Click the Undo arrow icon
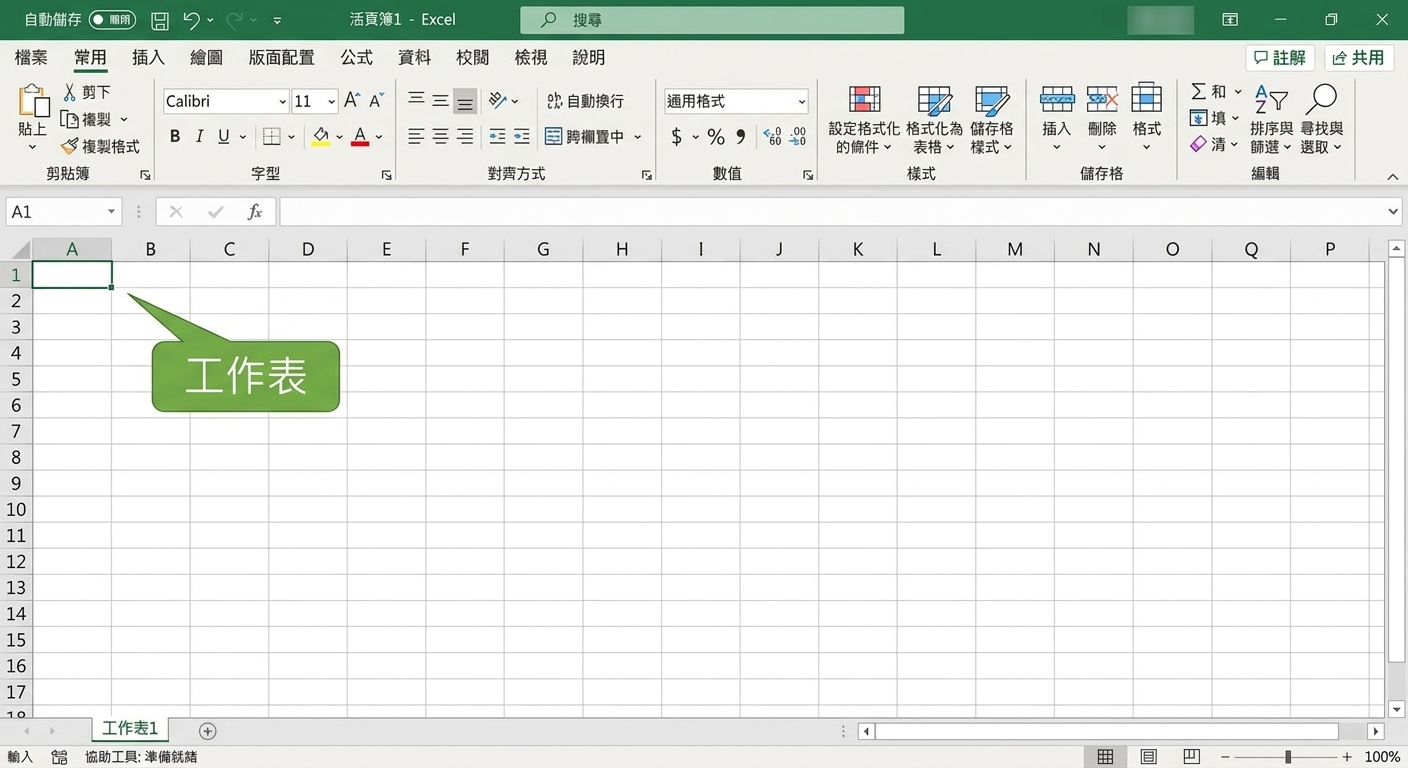The image size is (1408, 768). pyautogui.click(x=192, y=20)
